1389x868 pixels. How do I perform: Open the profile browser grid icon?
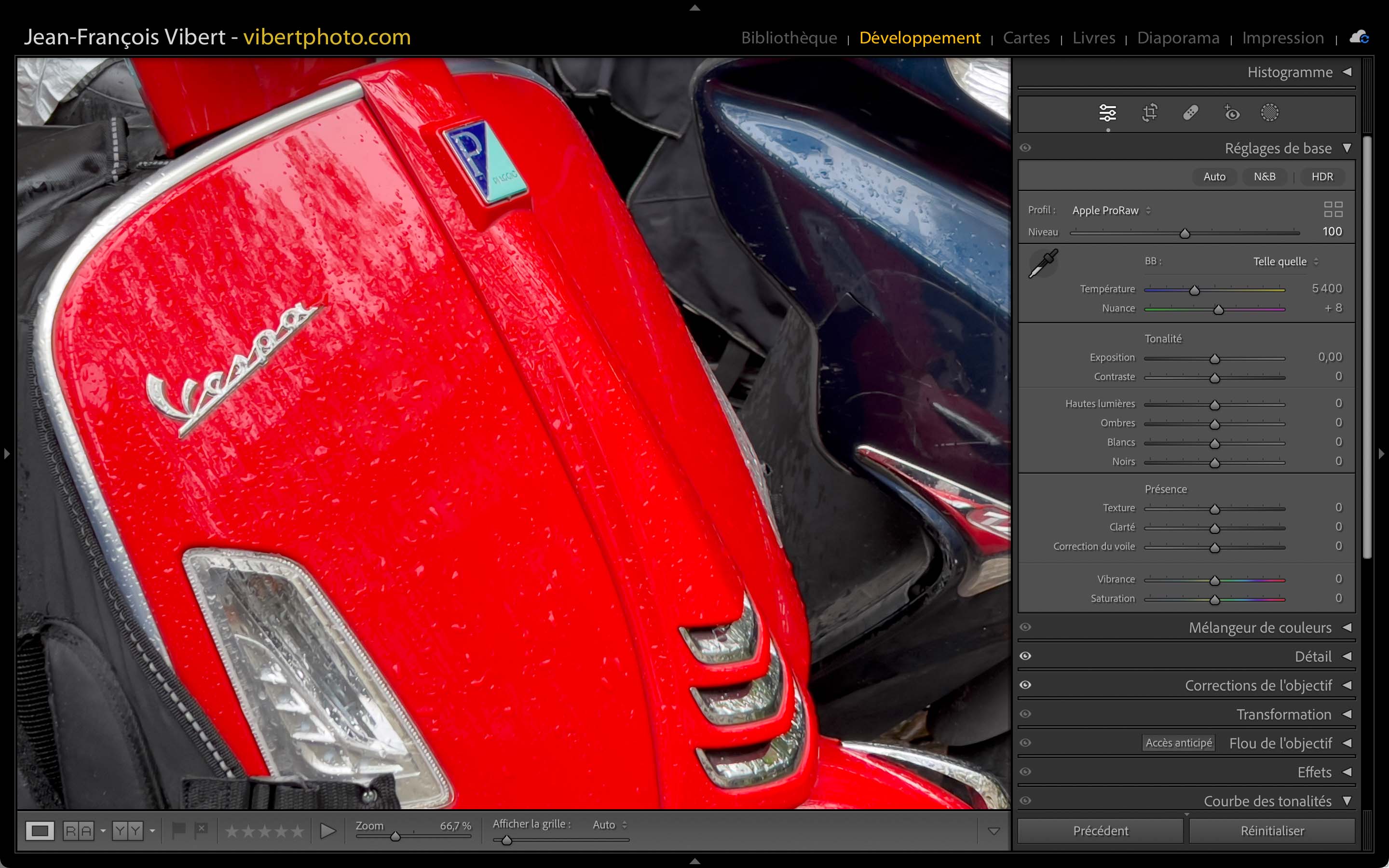(1333, 210)
